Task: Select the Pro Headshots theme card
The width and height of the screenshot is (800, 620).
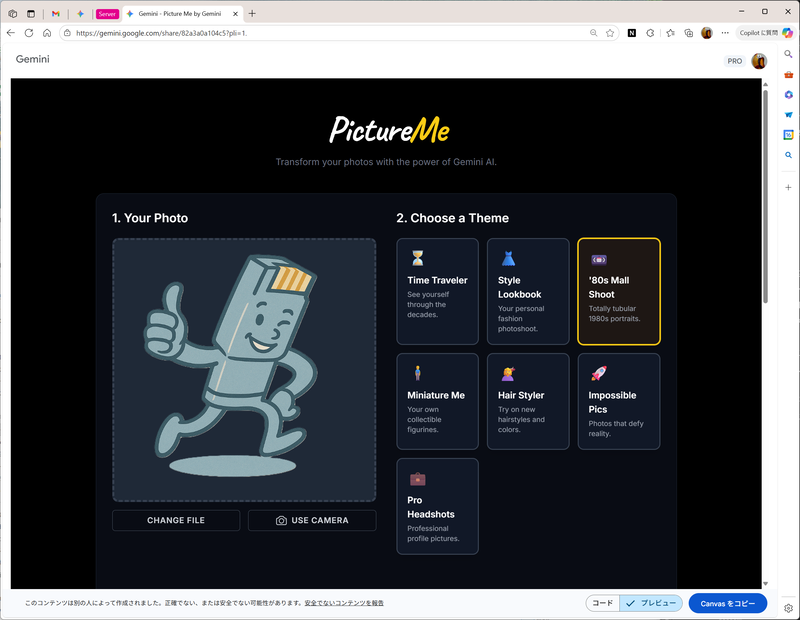Action: 438,506
